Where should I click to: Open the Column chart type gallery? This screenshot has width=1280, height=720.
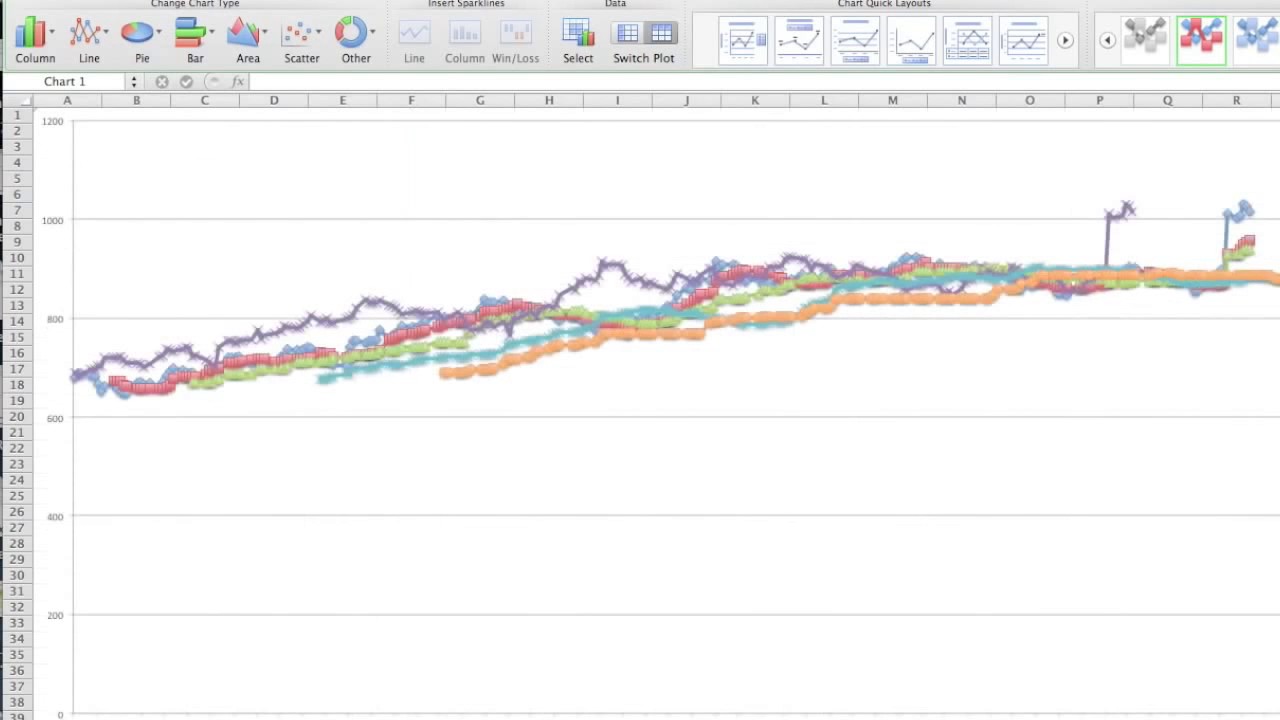click(x=31, y=33)
